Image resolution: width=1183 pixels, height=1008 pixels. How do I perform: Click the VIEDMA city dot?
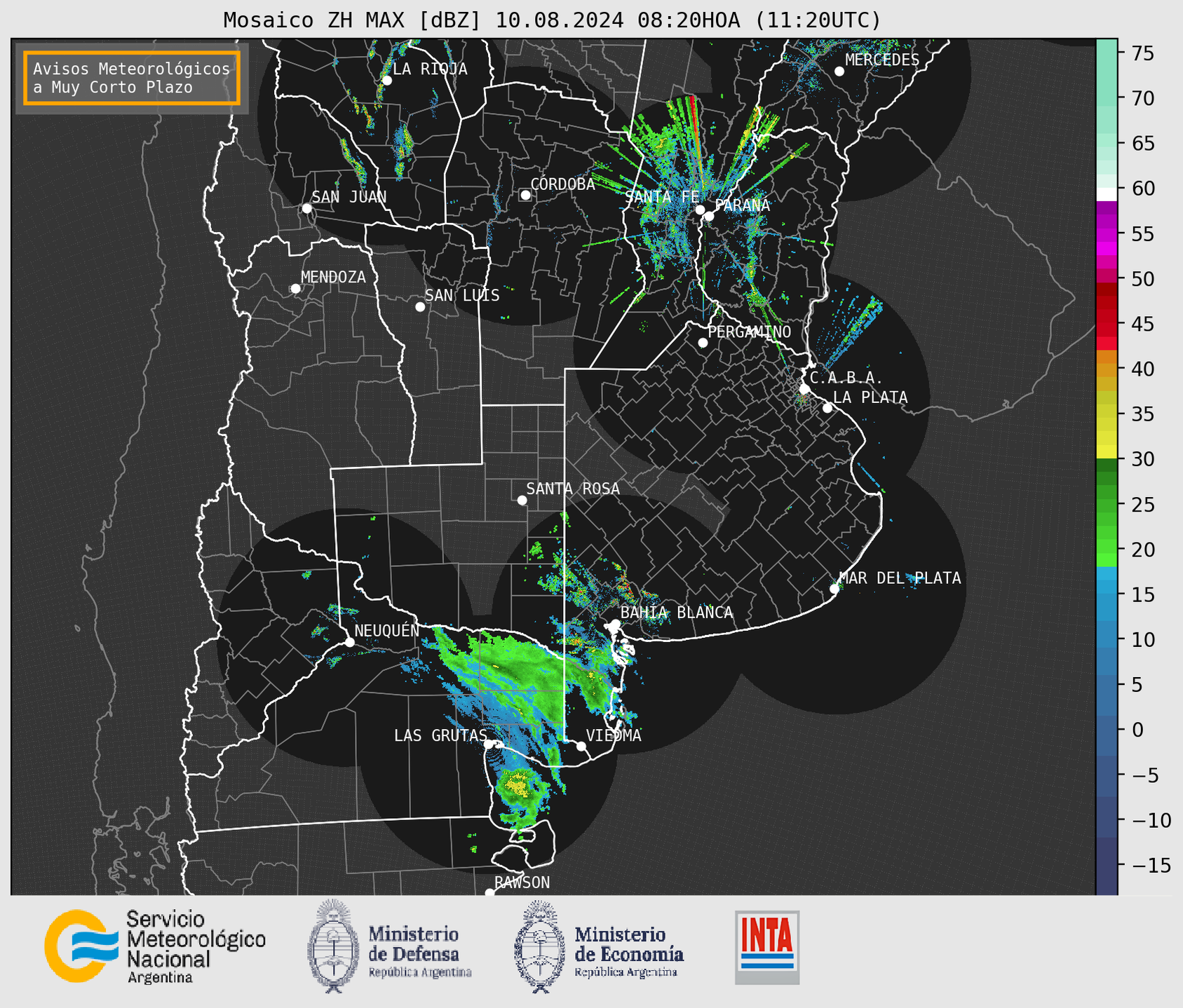pos(581,746)
